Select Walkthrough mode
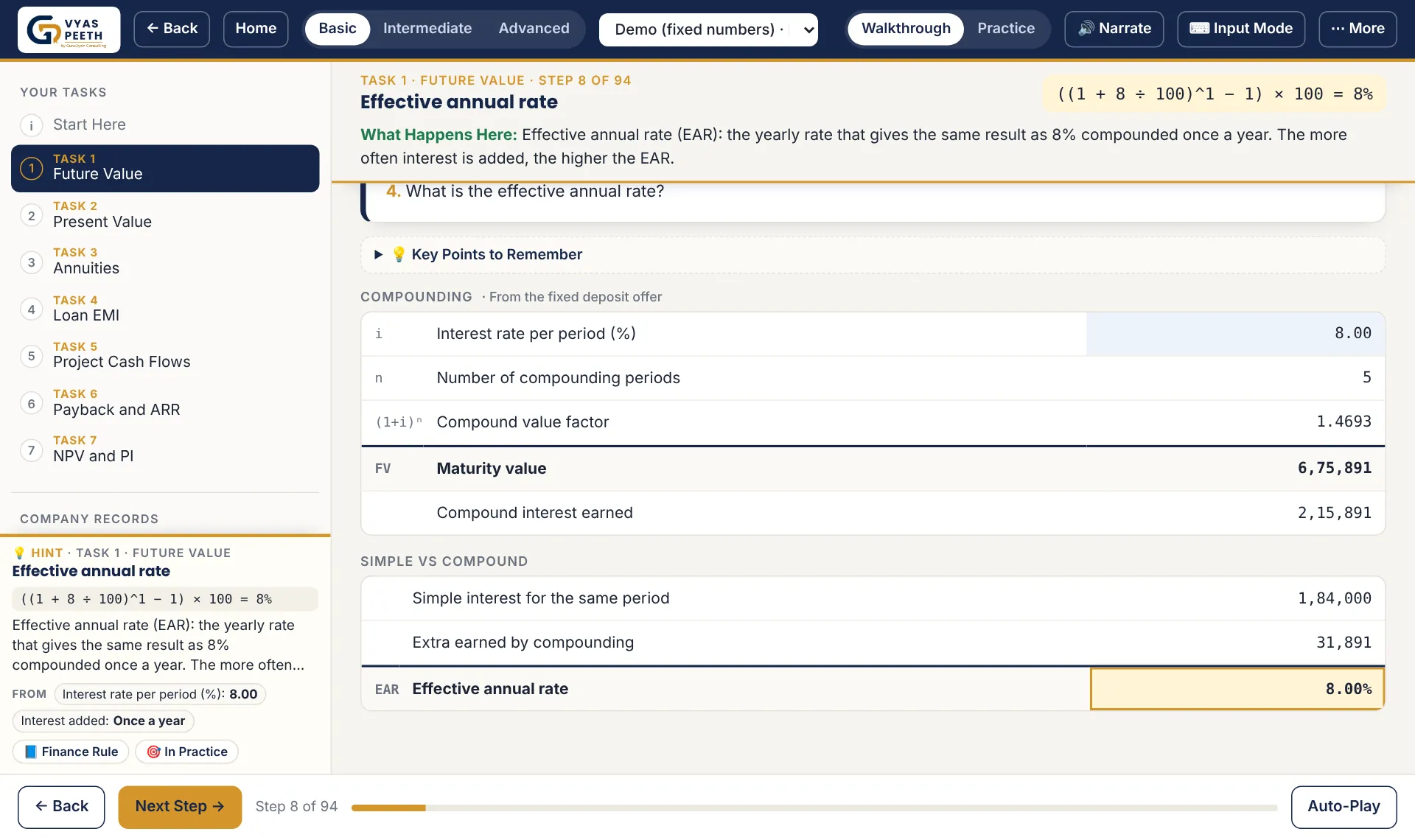The image size is (1415, 840). (906, 29)
